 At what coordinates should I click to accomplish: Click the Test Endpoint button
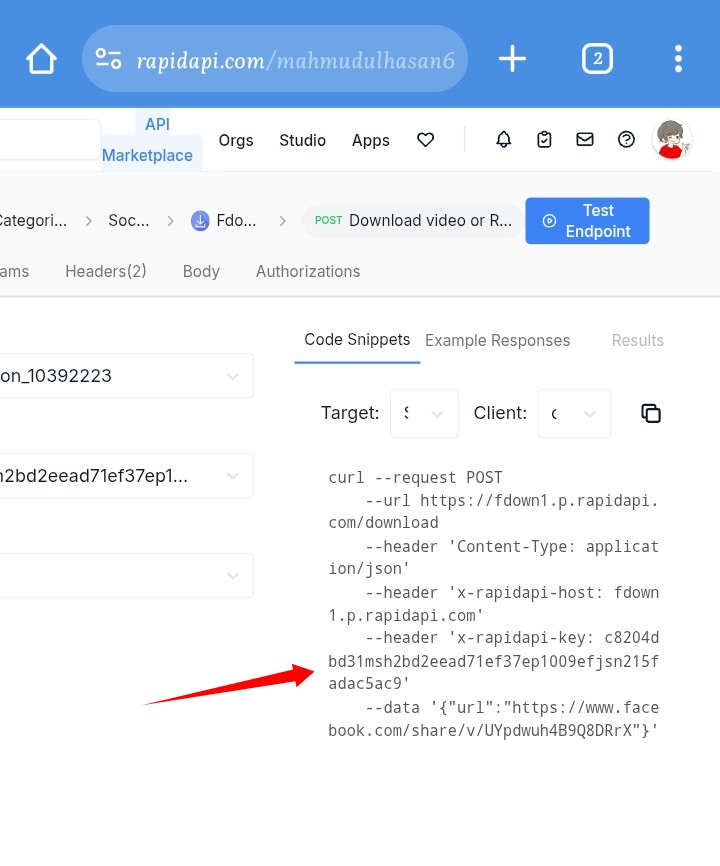click(587, 221)
